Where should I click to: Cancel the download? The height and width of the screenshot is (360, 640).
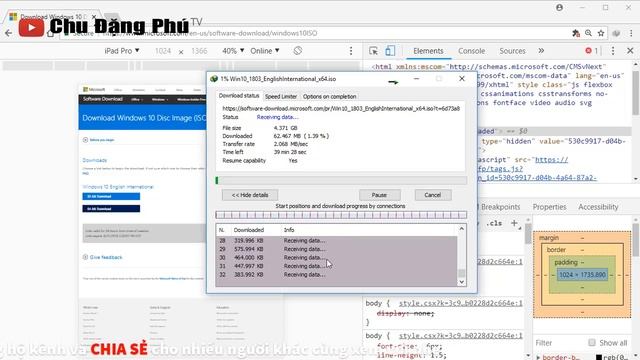pos(433,195)
